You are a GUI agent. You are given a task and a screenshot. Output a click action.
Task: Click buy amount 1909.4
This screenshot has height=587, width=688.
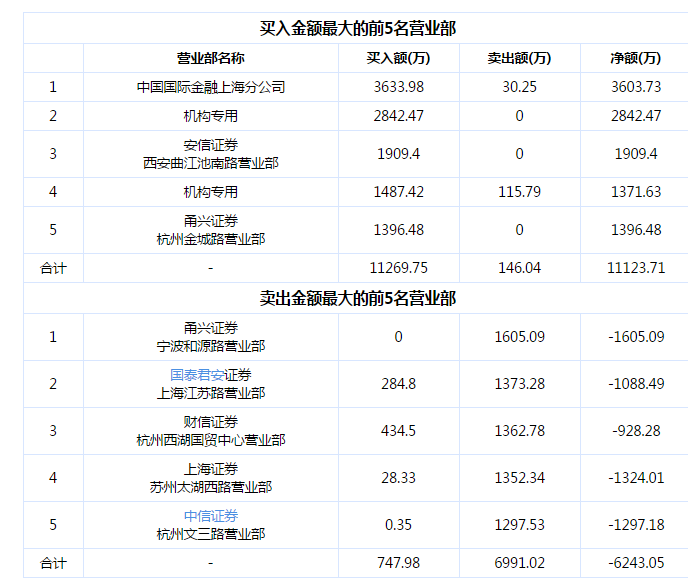(x=398, y=154)
